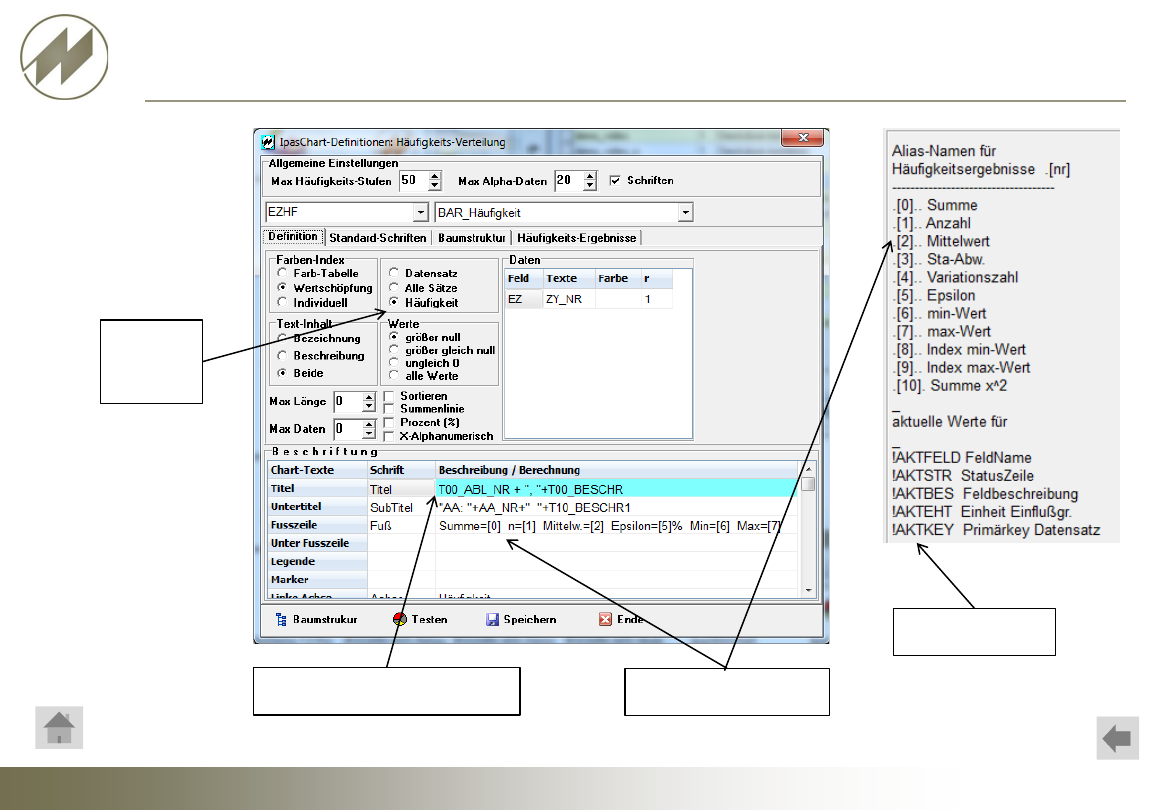Click the Ende red X icon
Image resolution: width=1170 pixels, height=810 pixels.
[605, 619]
